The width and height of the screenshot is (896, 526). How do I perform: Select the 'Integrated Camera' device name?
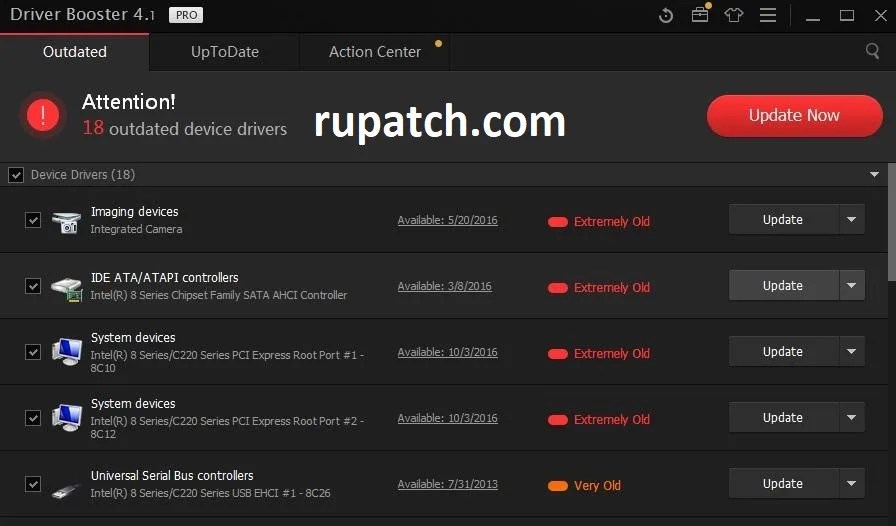tap(136, 229)
